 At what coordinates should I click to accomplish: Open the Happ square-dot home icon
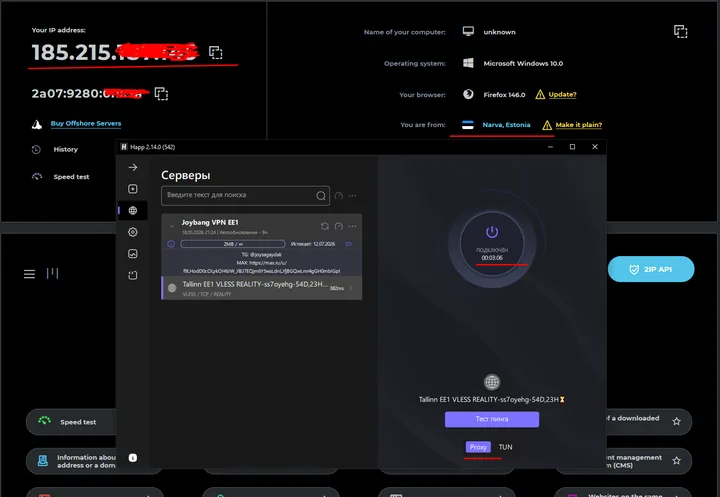[133, 189]
